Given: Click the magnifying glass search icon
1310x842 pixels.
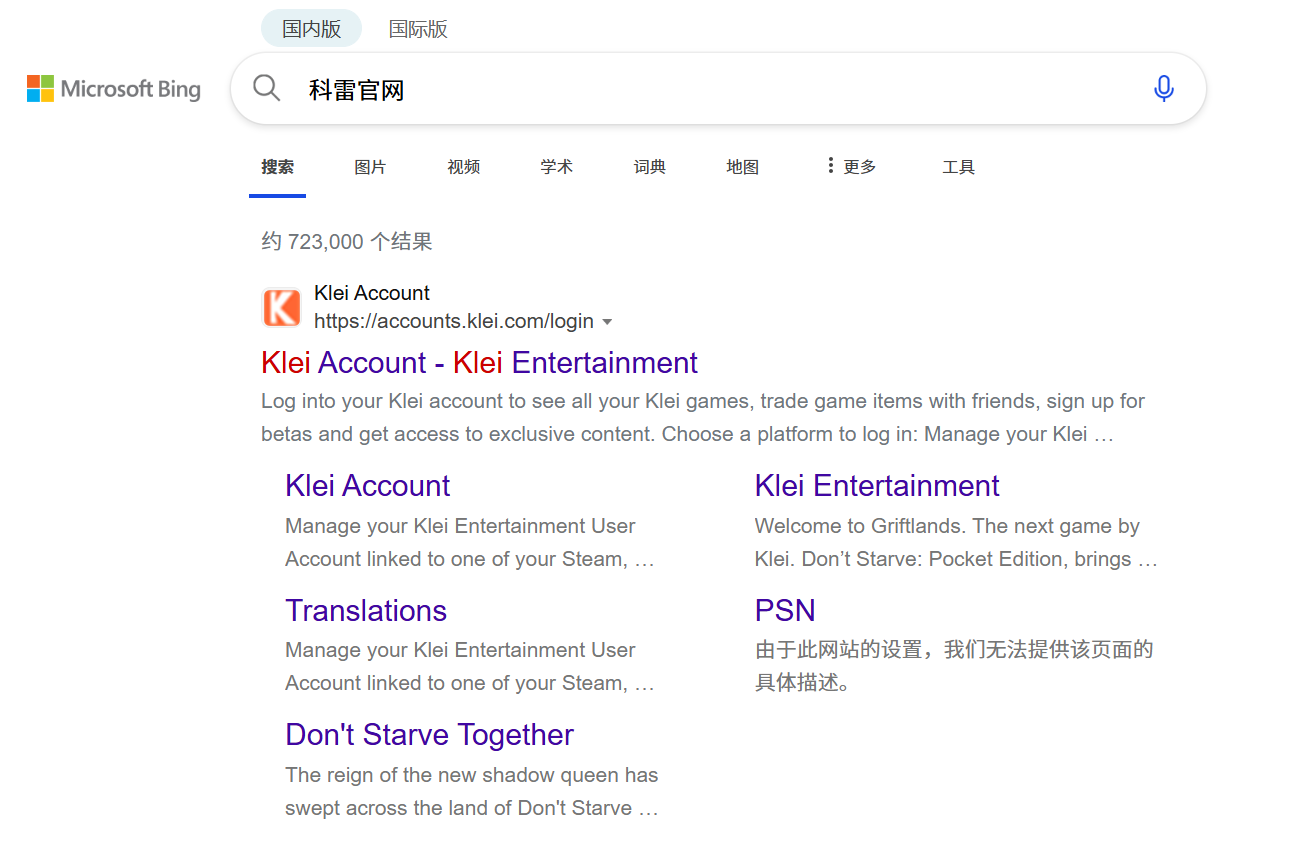Looking at the screenshot, I should 267,89.
